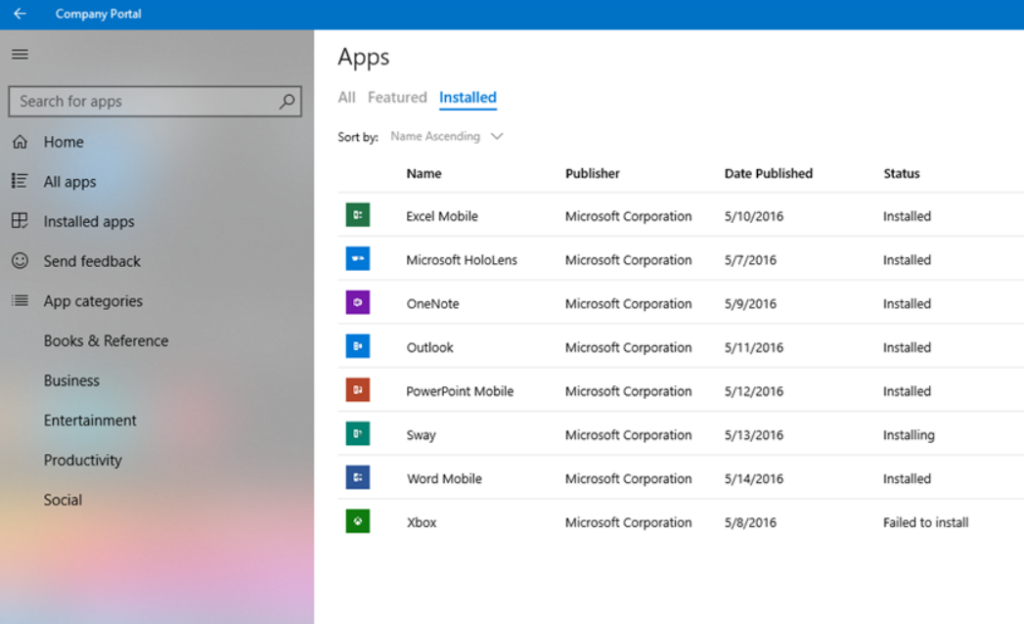This screenshot has height=624, width=1024.
Task: Open the hamburger navigation menu
Action: (20, 54)
